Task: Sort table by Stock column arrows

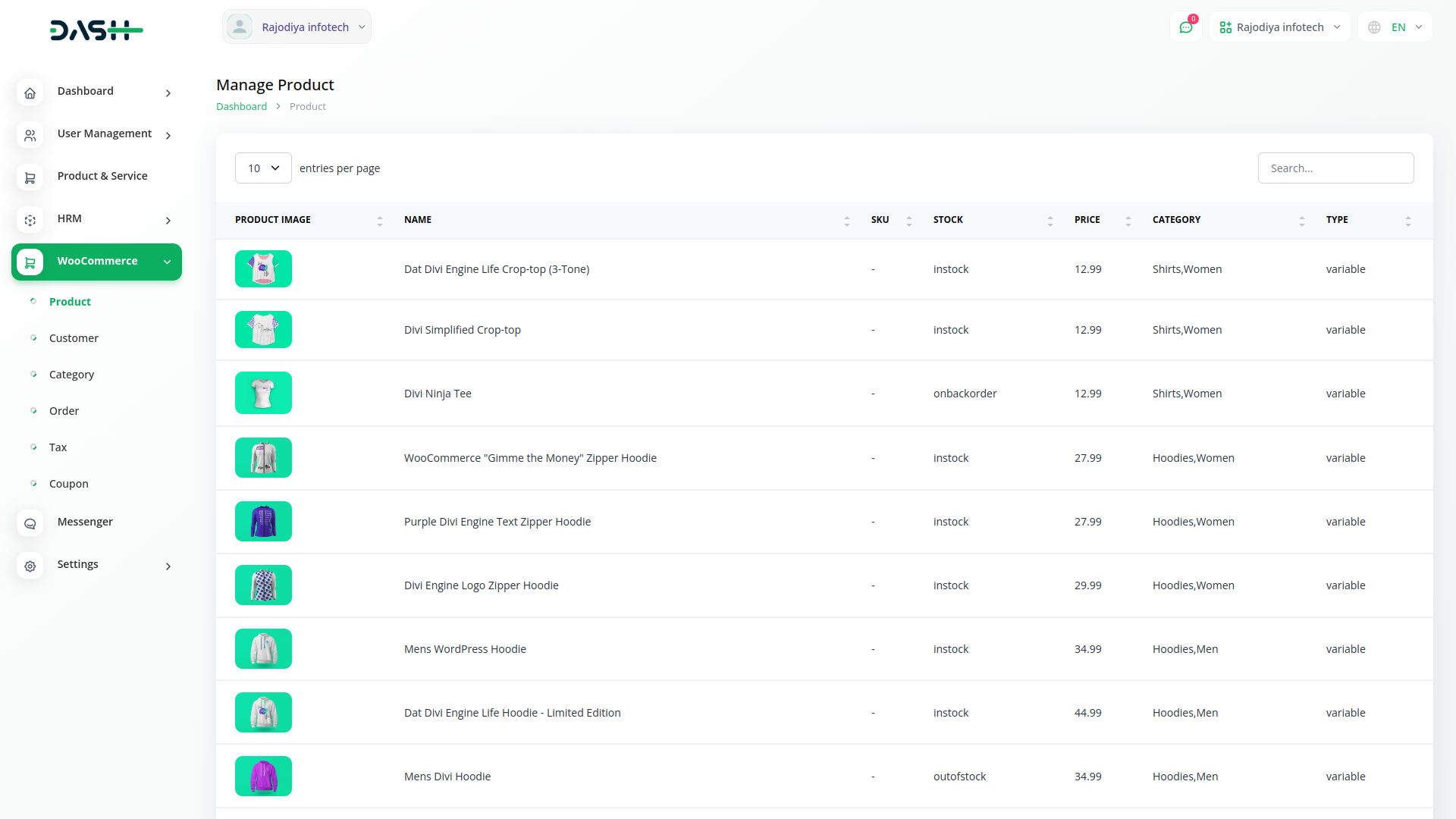Action: click(1050, 221)
